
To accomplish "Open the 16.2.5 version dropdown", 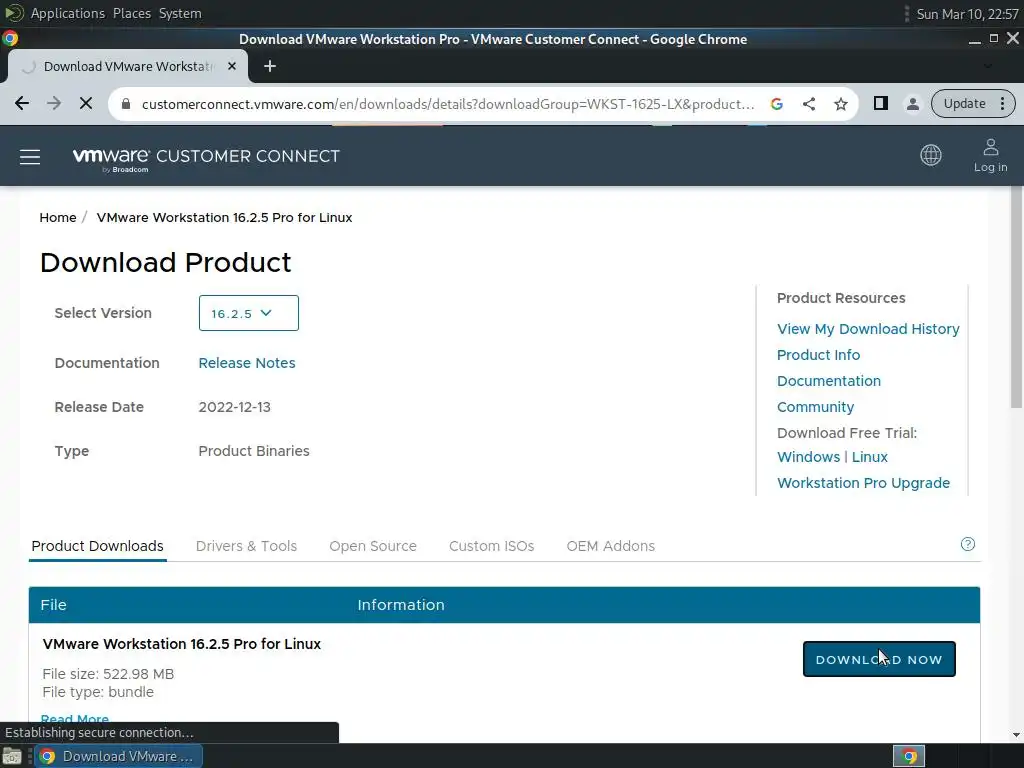I will pyautogui.click(x=249, y=313).
